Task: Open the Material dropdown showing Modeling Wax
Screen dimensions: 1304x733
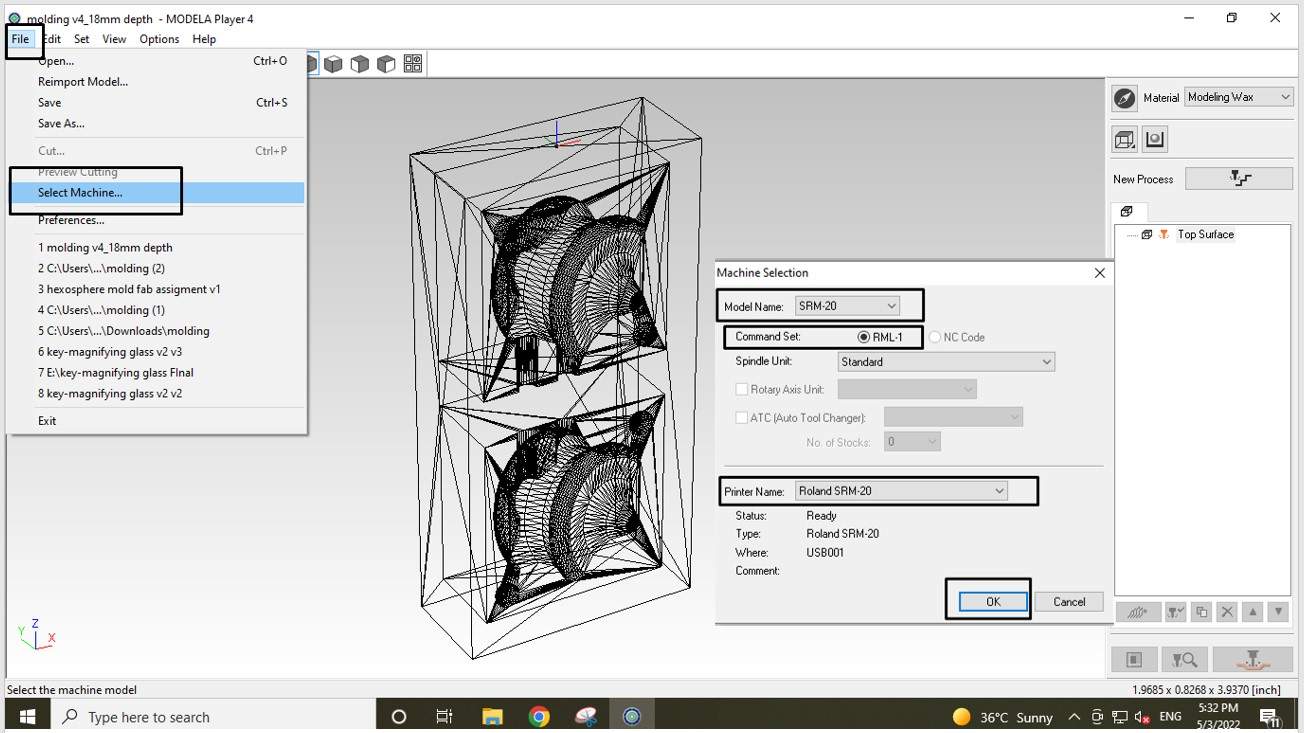Action: coord(1239,97)
